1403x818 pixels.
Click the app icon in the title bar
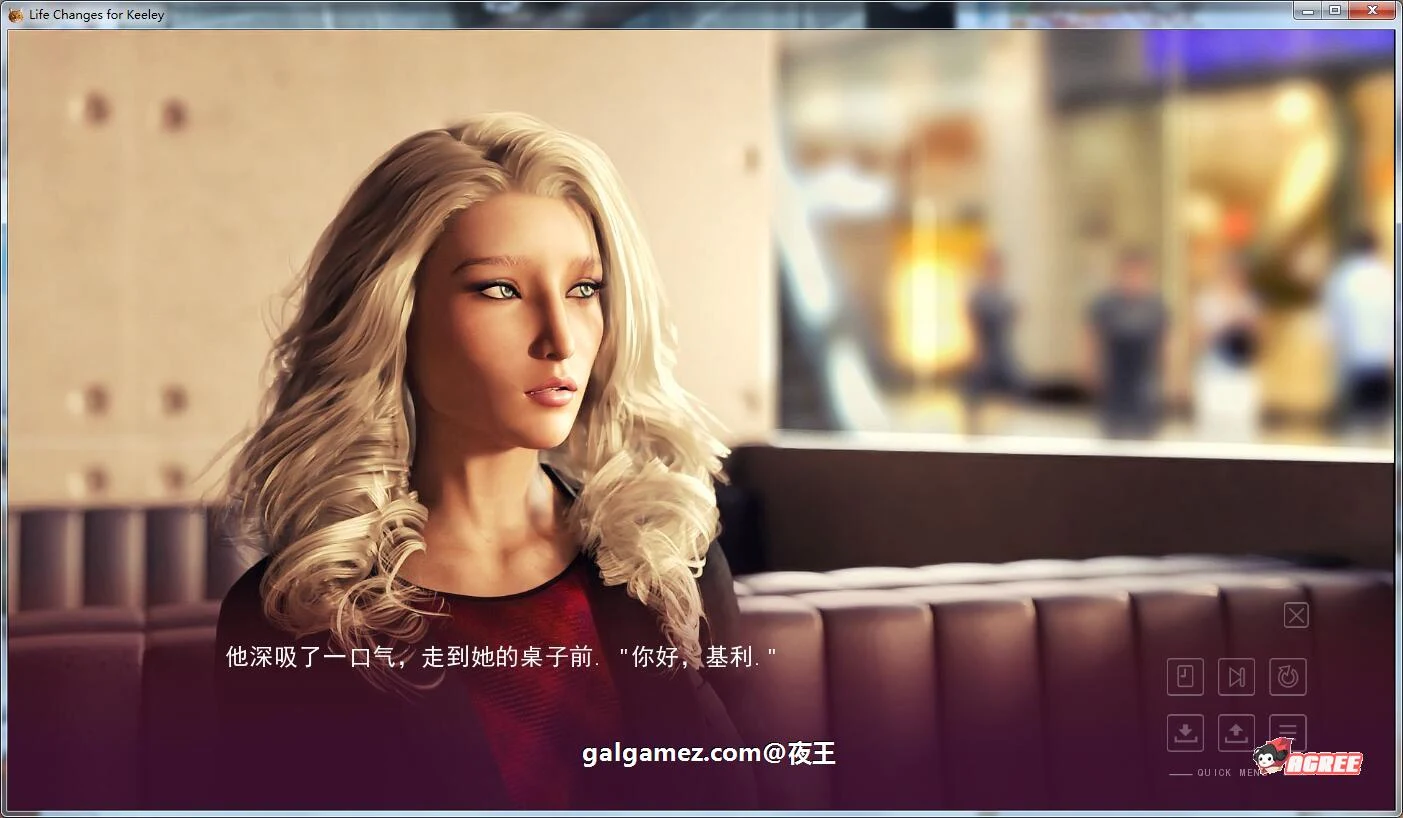15,14
